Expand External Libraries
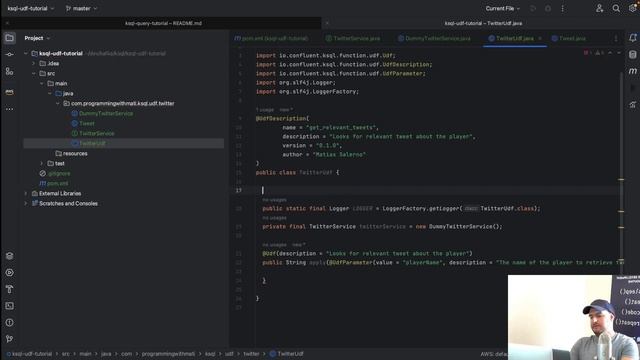Screen dimensions: 640x360 click(26, 193)
